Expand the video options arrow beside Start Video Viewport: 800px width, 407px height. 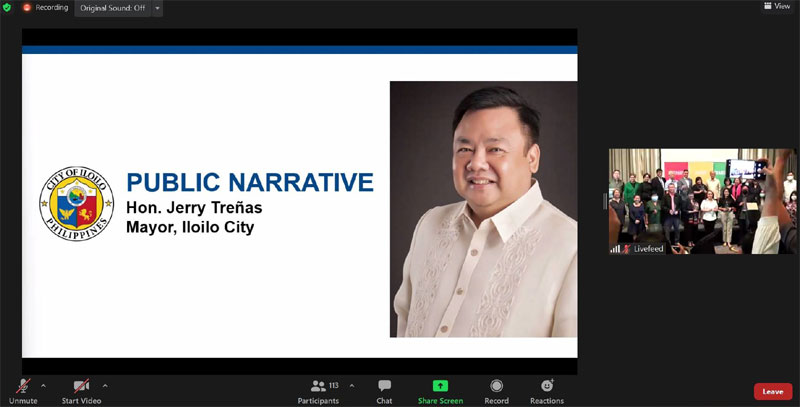tap(105, 385)
